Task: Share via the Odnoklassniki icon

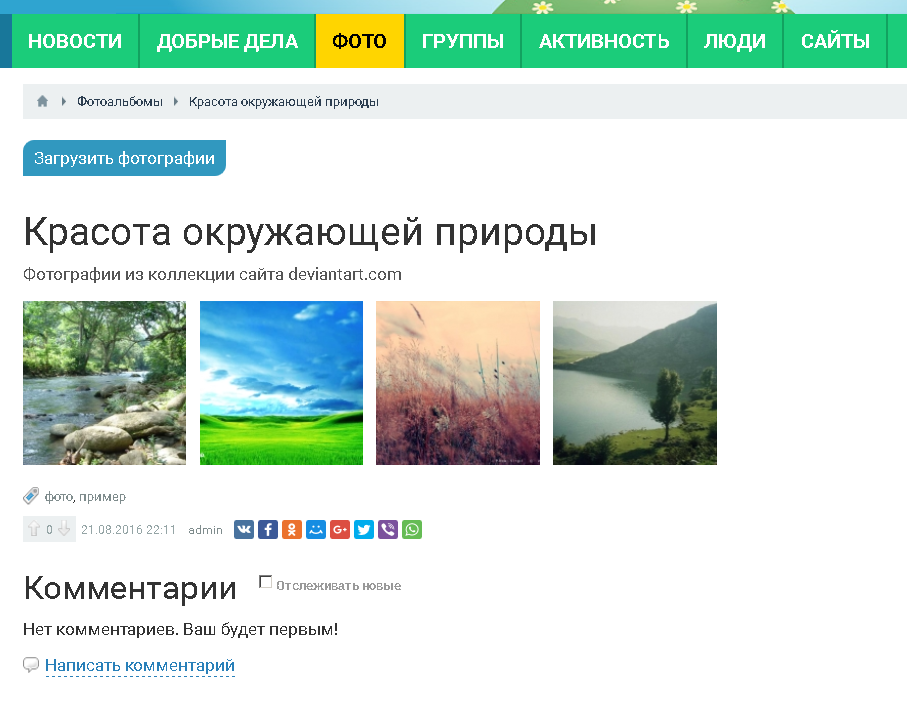Action: [292, 530]
